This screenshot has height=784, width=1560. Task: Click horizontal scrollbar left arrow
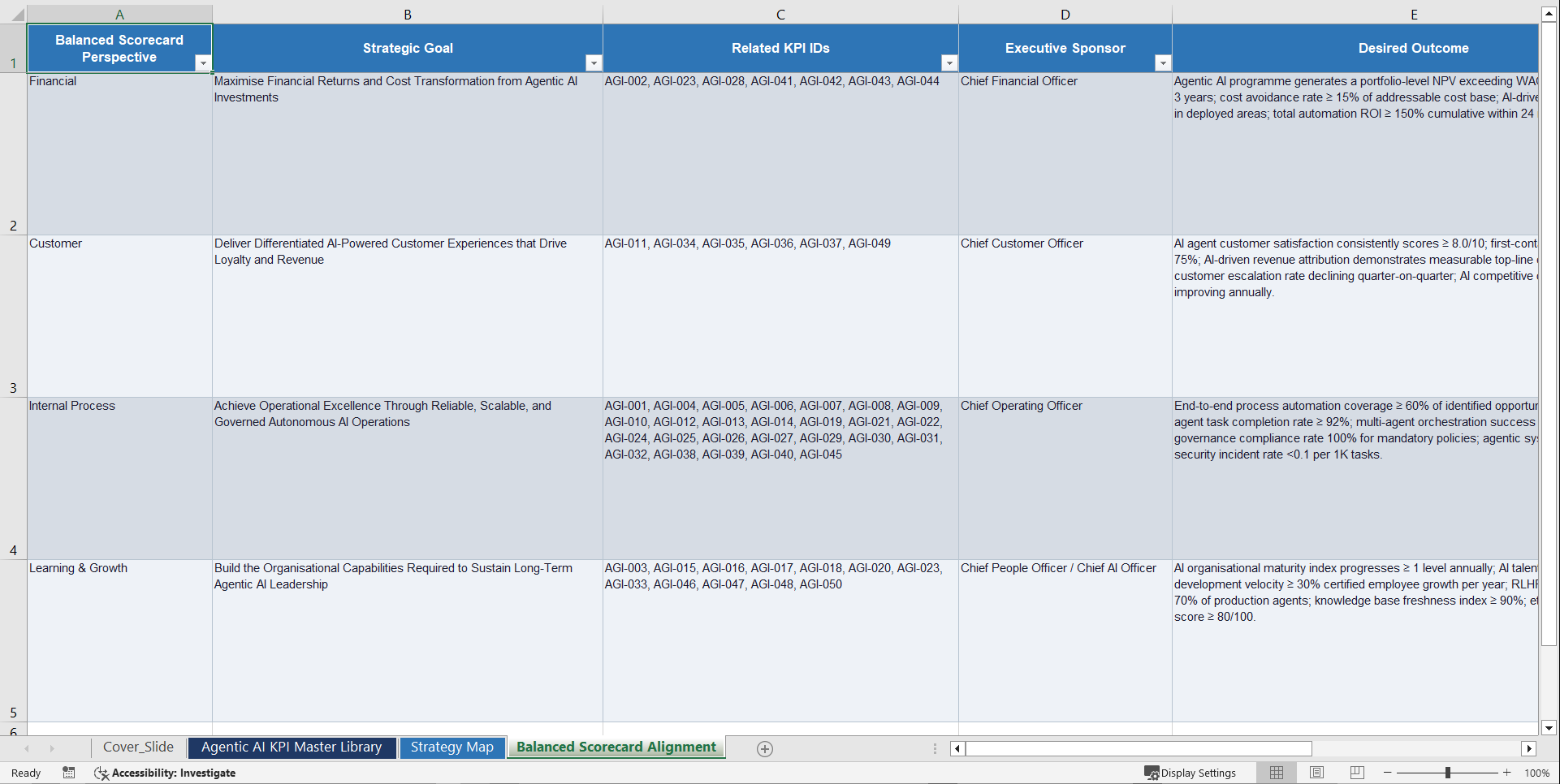957,749
